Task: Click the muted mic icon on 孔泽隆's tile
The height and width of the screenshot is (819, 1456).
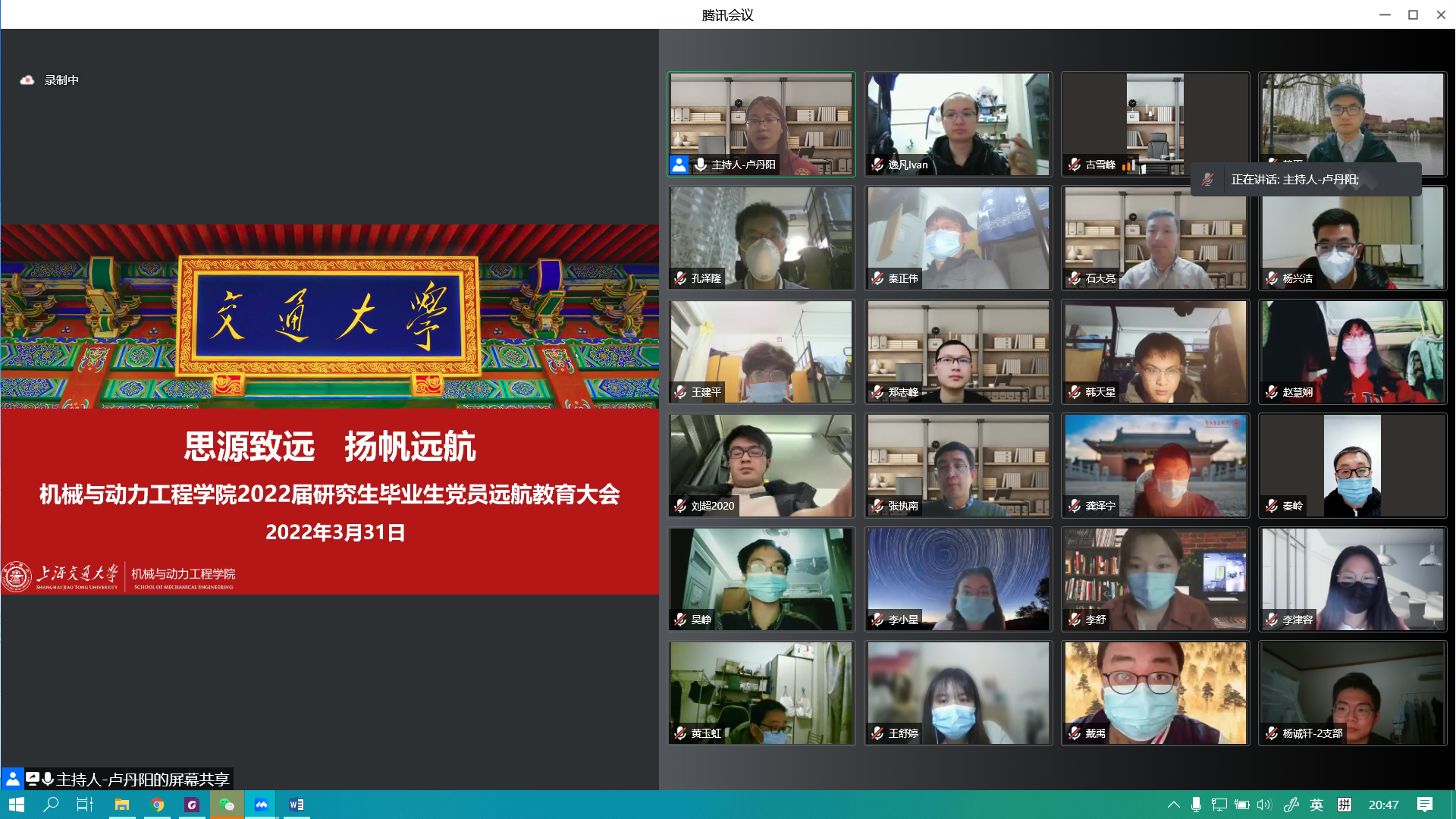Action: 680,278
